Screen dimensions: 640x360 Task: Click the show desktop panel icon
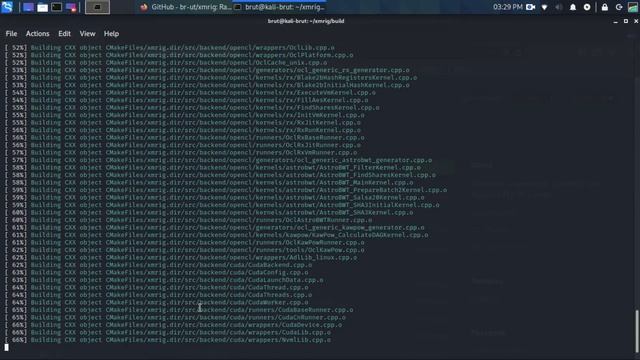tap(28, 7)
